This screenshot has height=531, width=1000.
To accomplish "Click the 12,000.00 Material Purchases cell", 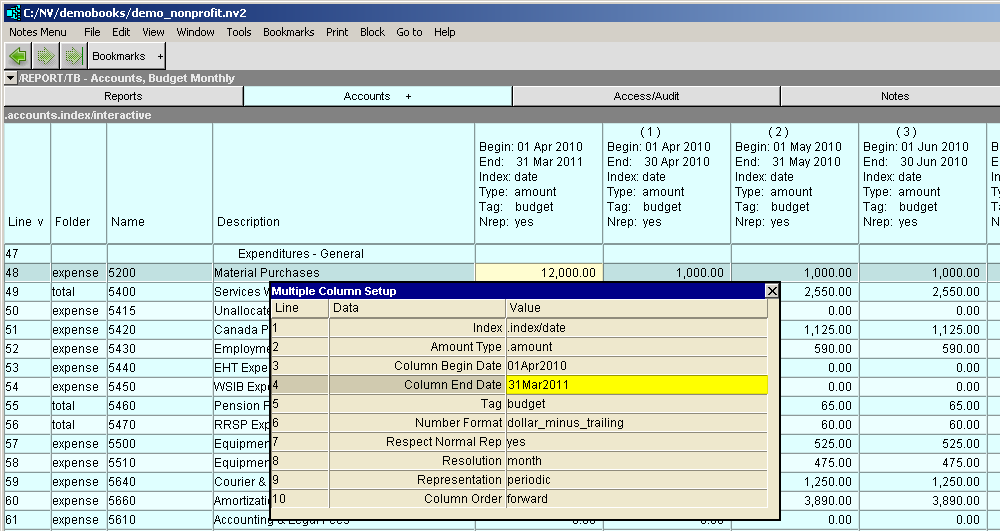I will pos(538,272).
